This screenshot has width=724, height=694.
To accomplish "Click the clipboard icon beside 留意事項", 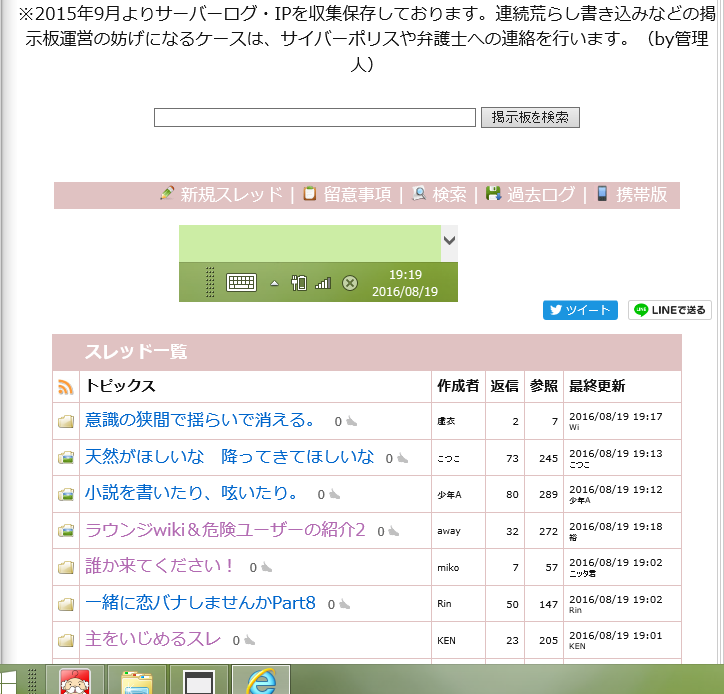I will pyautogui.click(x=310, y=194).
